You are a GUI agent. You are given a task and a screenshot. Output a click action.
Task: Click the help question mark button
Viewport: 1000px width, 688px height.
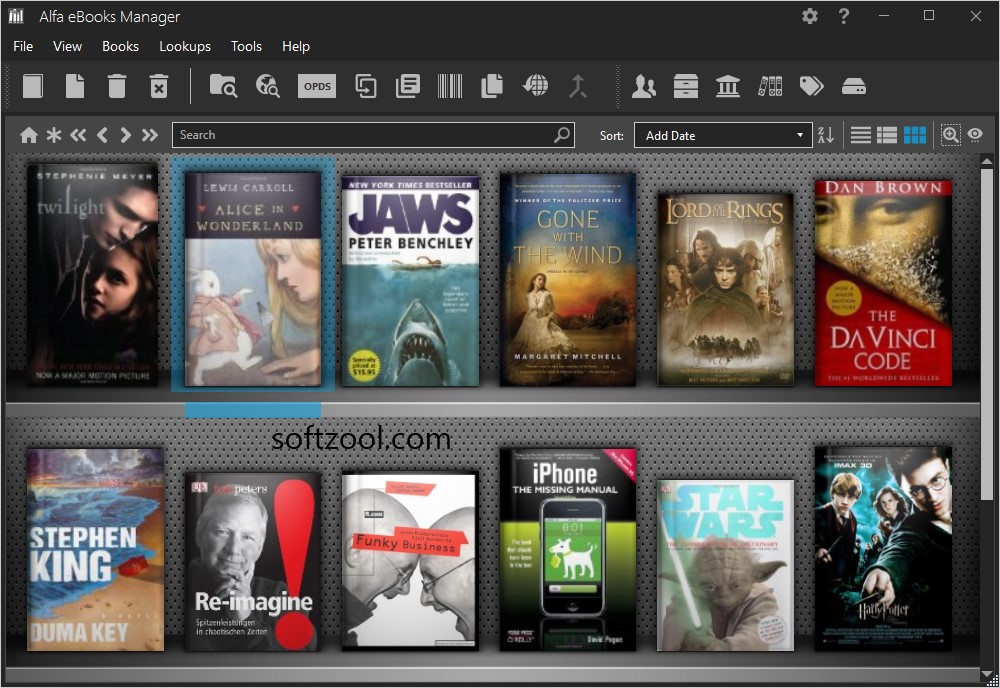click(843, 16)
